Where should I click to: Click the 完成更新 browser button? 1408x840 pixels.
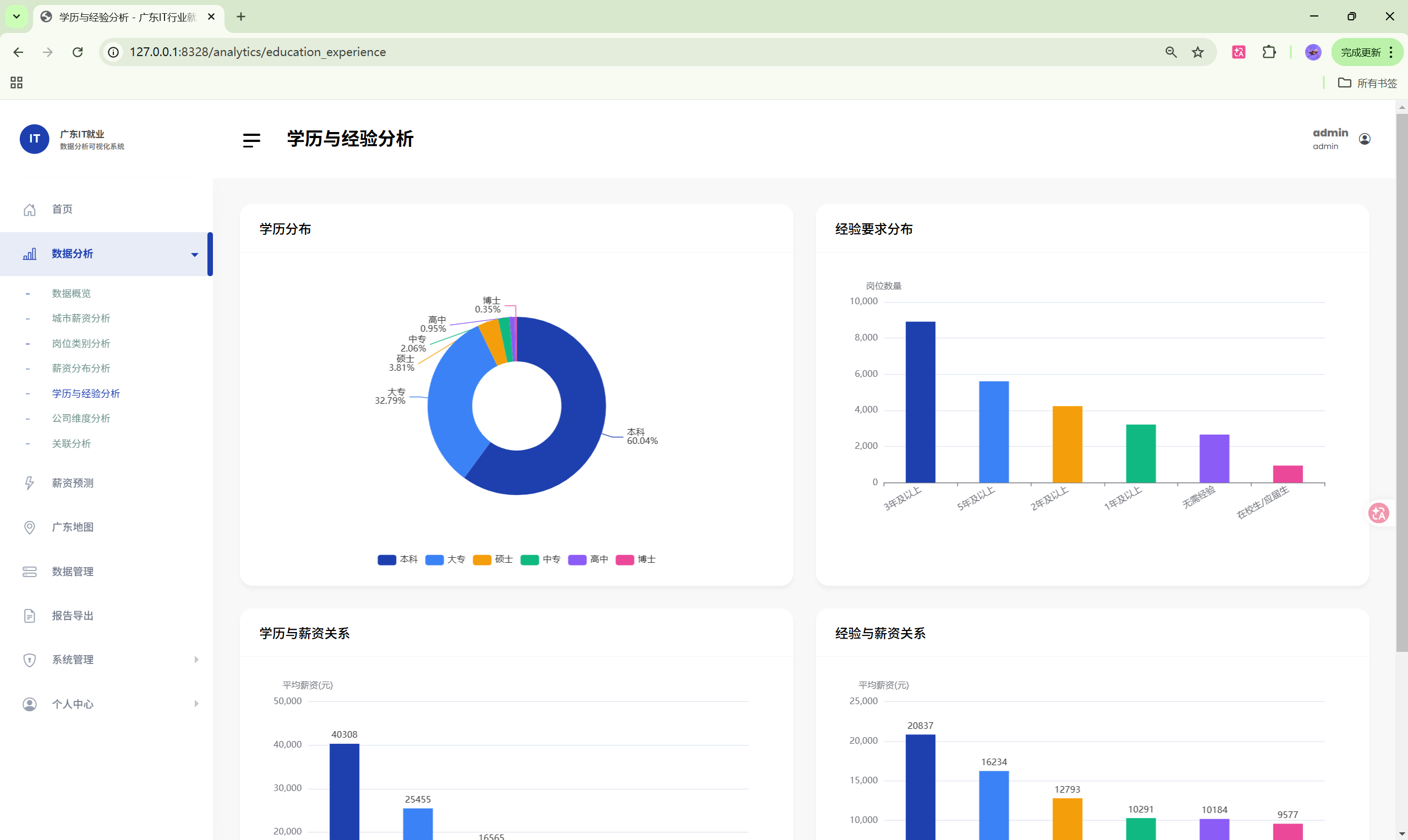pos(1360,52)
